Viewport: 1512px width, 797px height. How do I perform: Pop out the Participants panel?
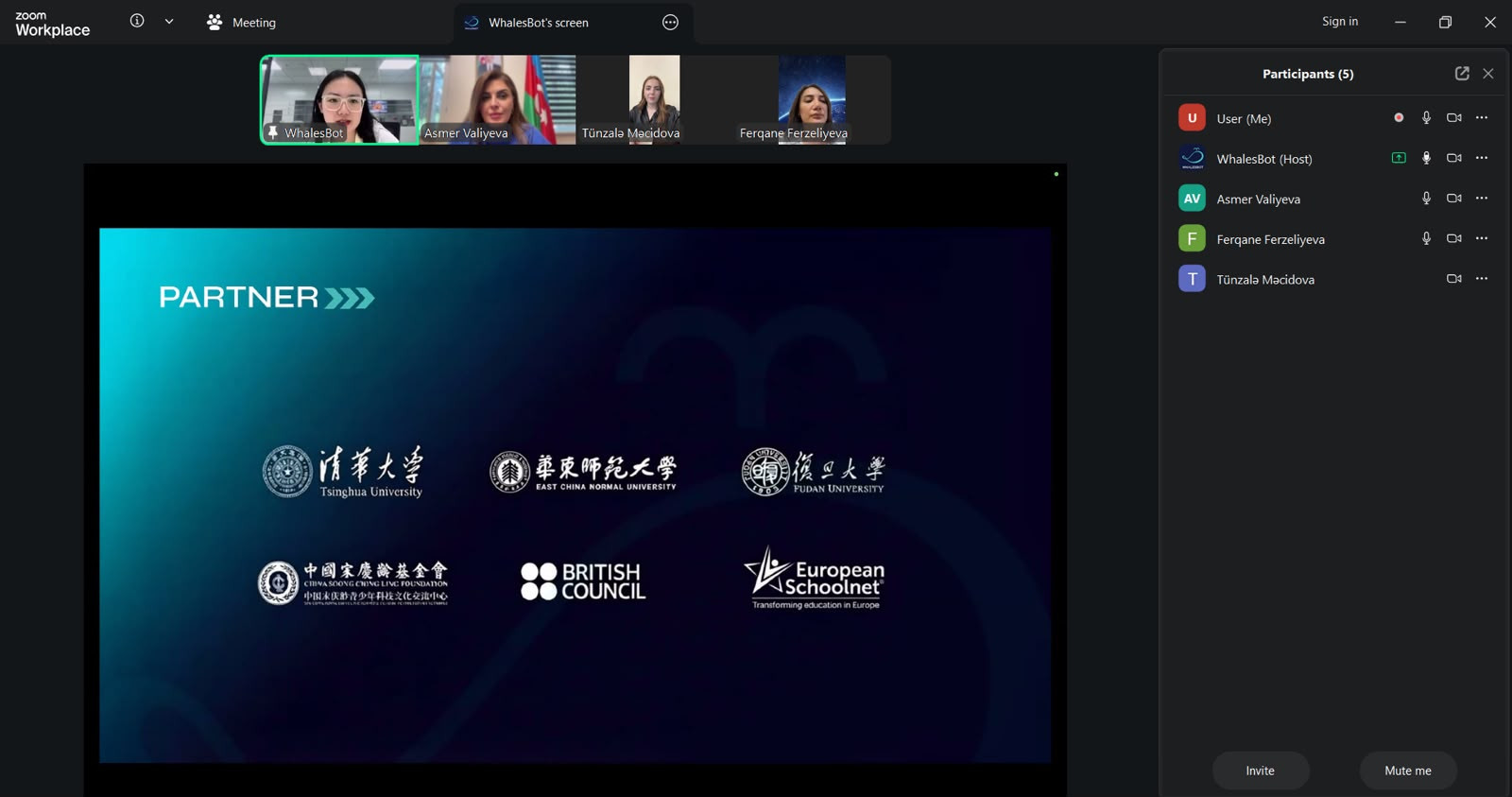[1462, 74]
